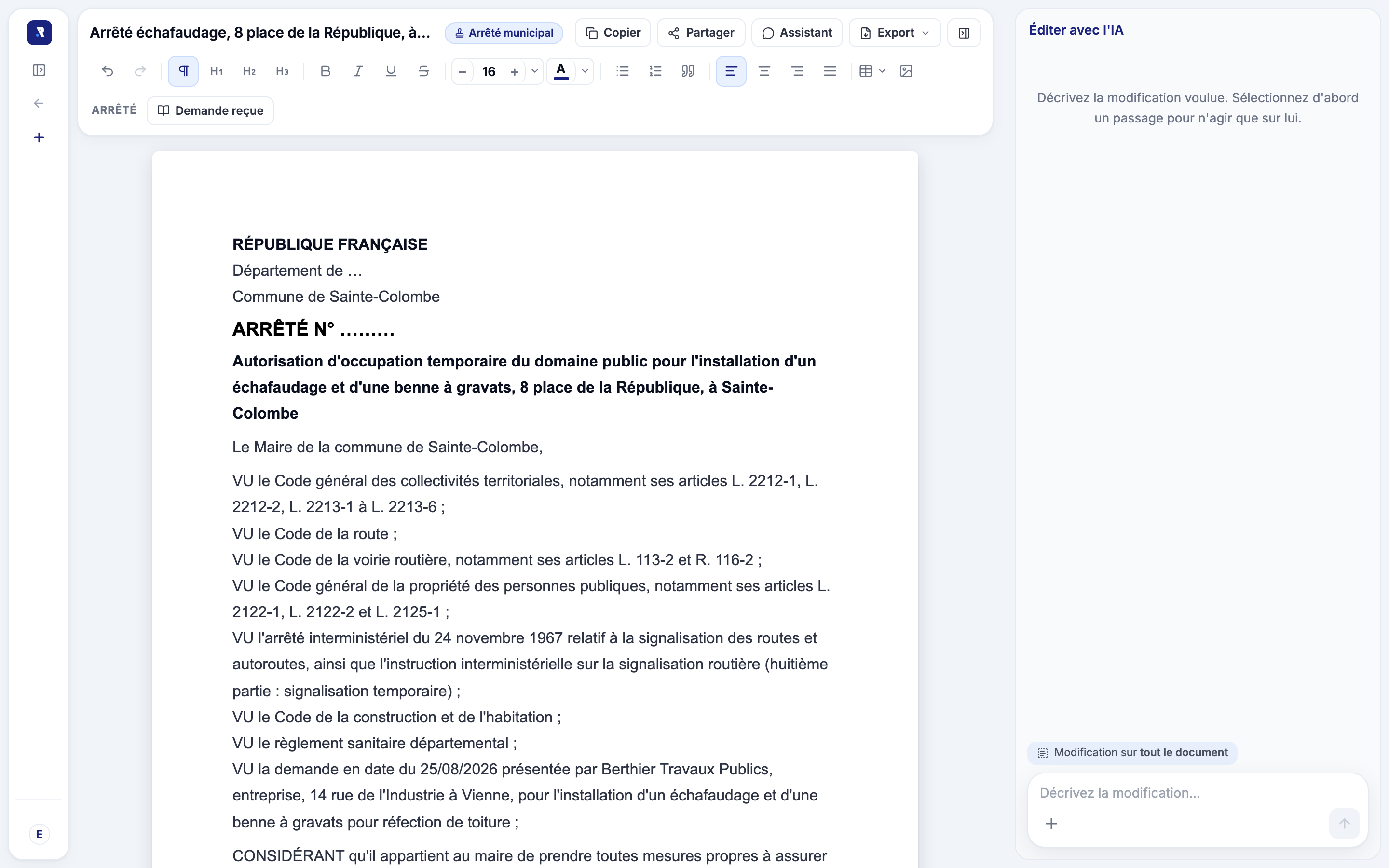Image resolution: width=1389 pixels, height=868 pixels.
Task: Share the document via Partager
Action: point(701,33)
